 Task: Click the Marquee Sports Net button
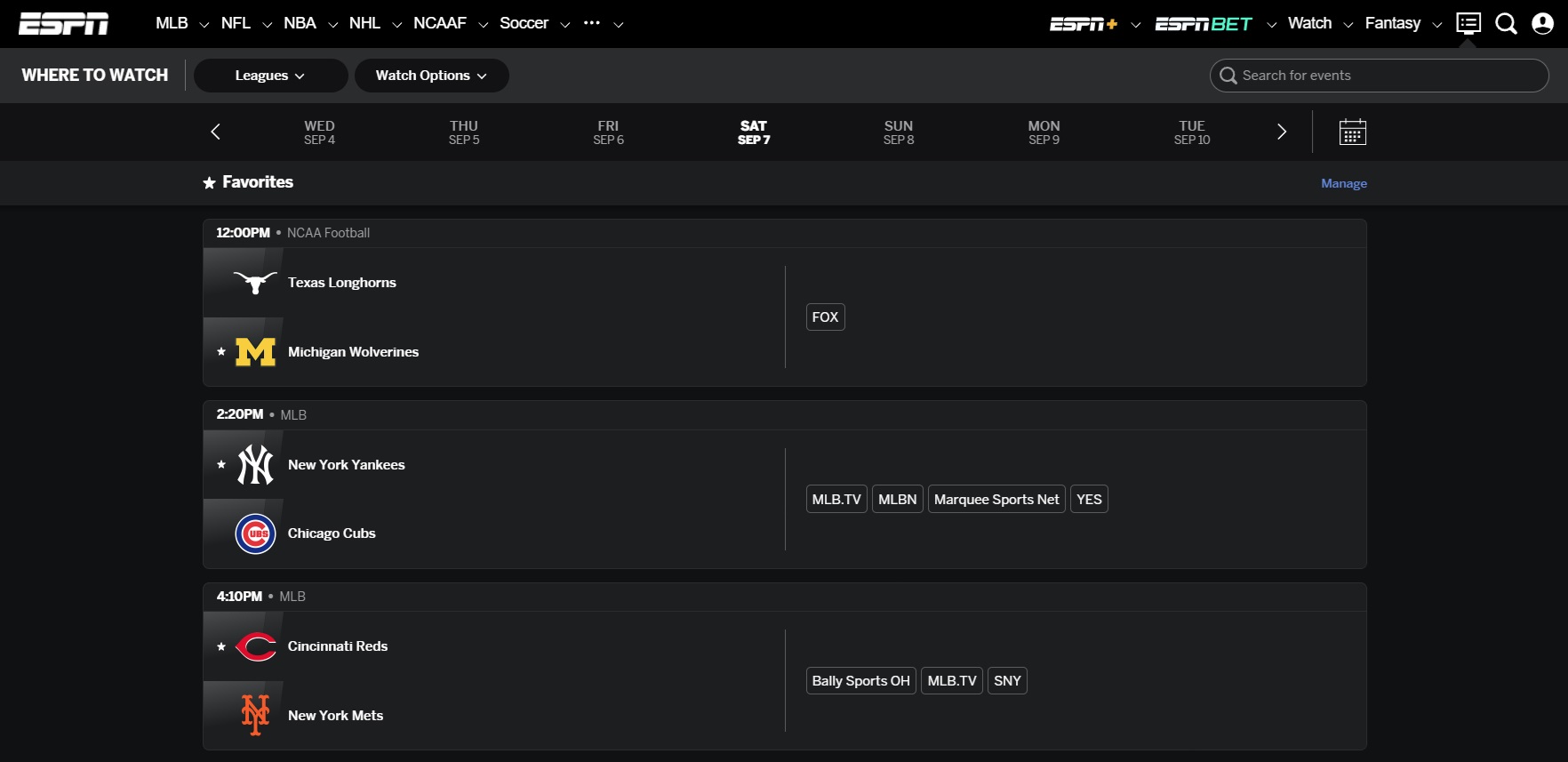tap(996, 500)
